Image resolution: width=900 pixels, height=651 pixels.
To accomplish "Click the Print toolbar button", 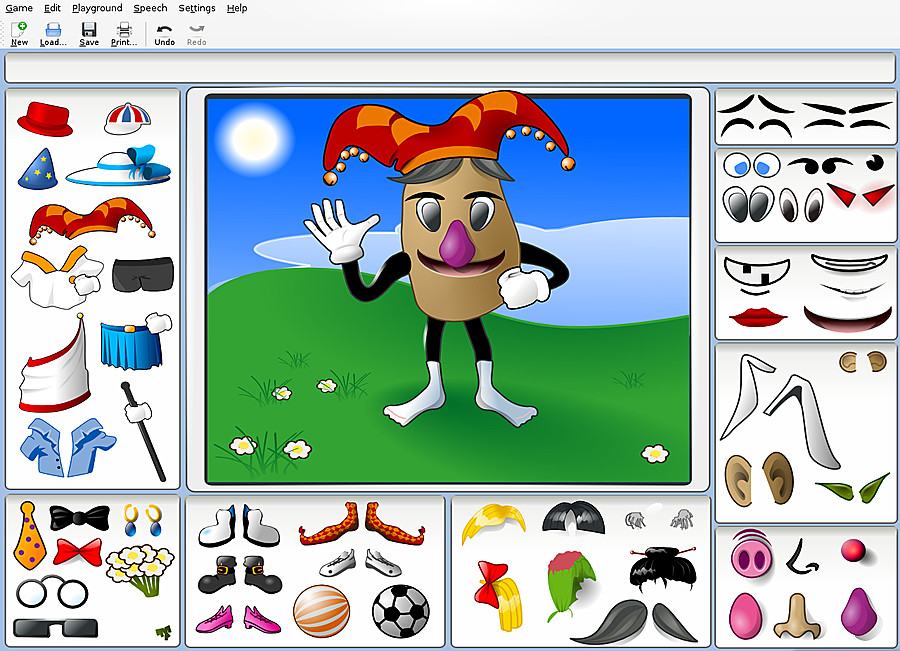I will click(124, 34).
